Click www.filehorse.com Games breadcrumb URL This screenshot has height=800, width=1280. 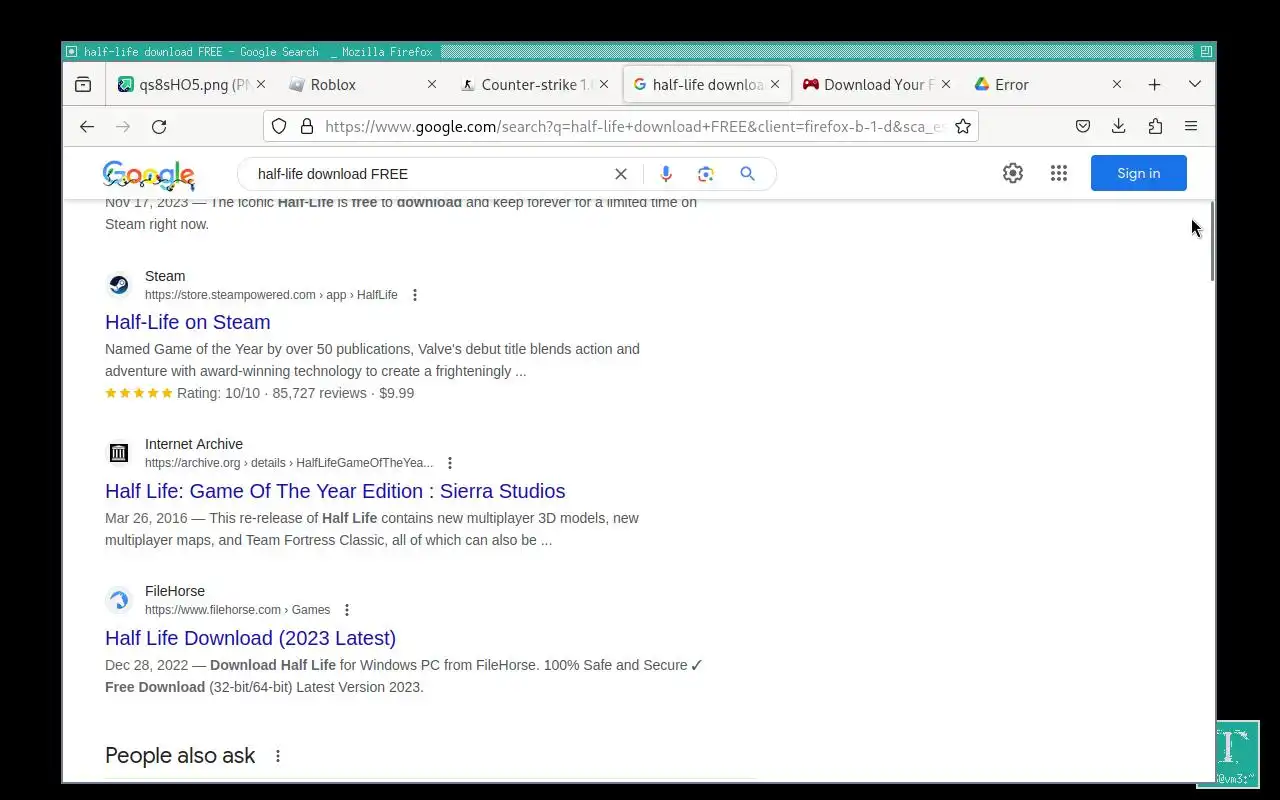237,610
